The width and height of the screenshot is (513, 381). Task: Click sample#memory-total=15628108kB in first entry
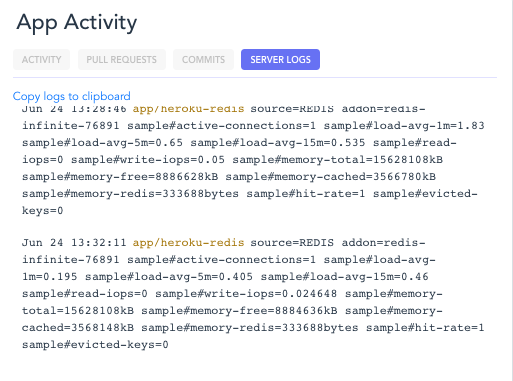pyautogui.click(x=338, y=160)
